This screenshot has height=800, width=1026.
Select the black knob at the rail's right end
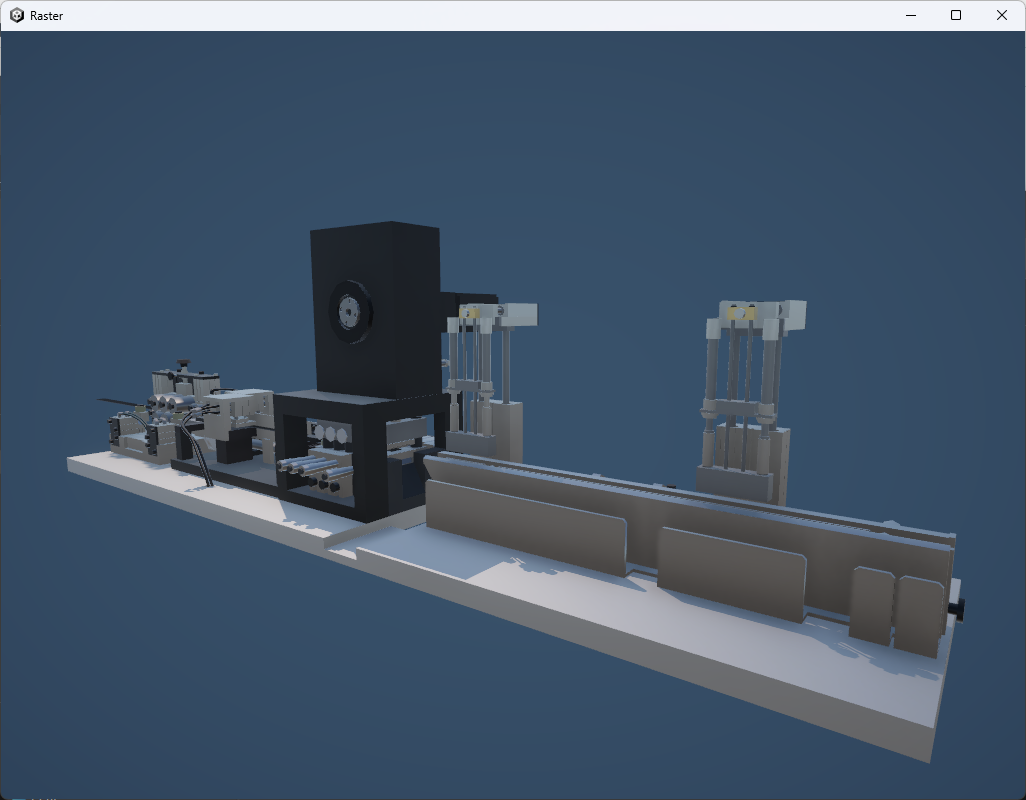961,608
